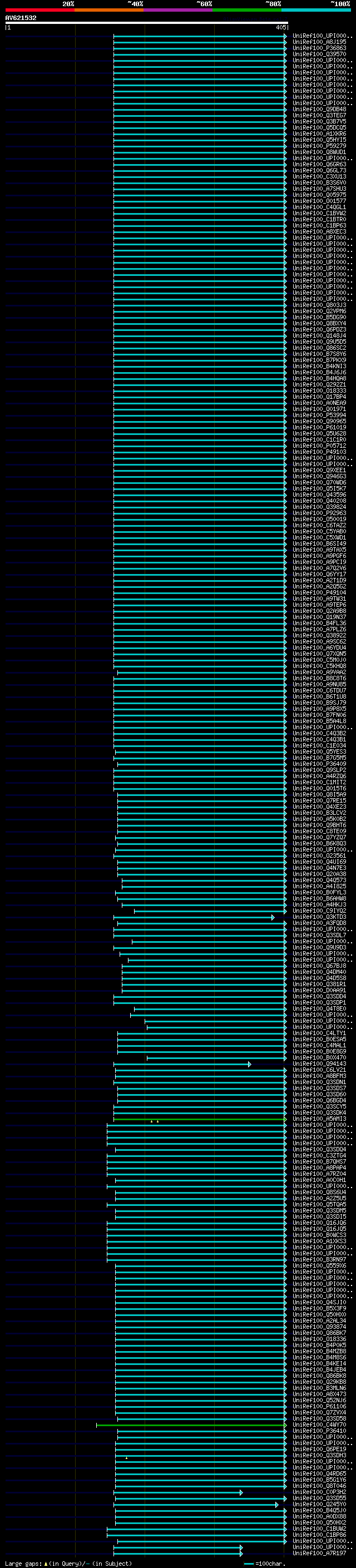Open hit UniRef100_Q39570
The image size is (356, 1568).
[319, 54]
